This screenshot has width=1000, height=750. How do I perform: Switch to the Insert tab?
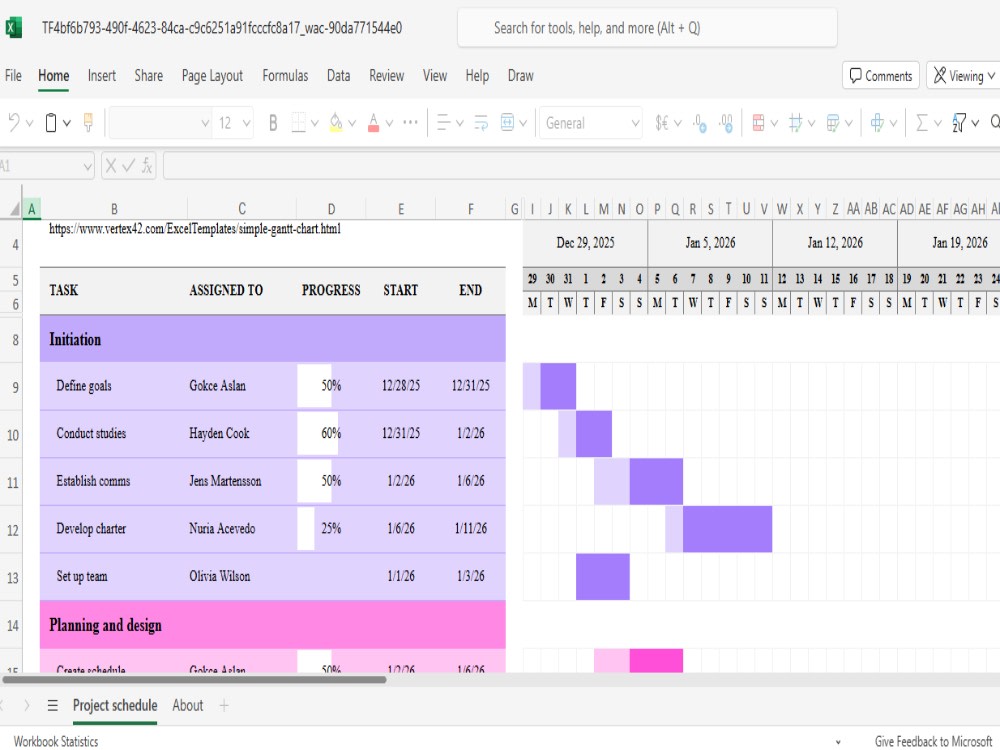click(x=101, y=76)
